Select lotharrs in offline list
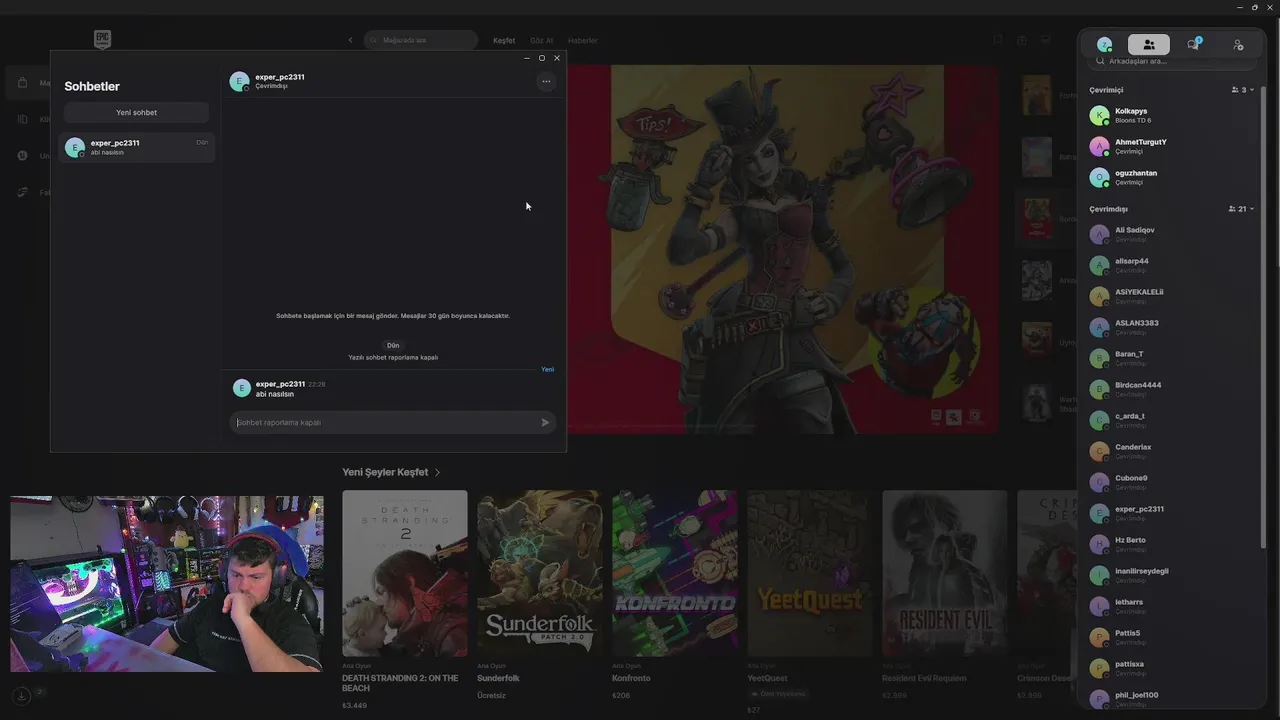 [1172, 606]
